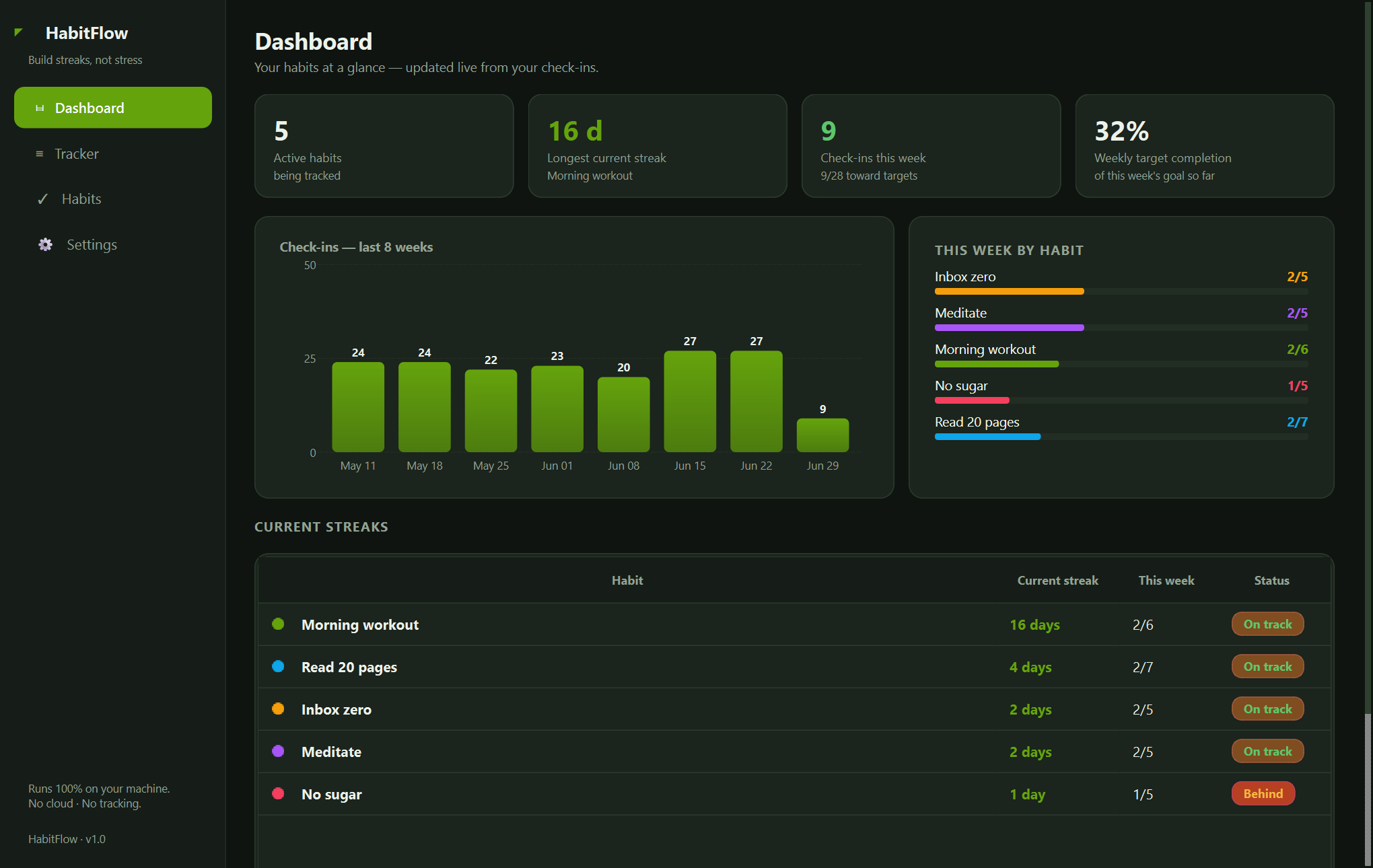Image resolution: width=1373 pixels, height=868 pixels.
Task: Click the May 18 chart bar
Action: [x=425, y=407]
